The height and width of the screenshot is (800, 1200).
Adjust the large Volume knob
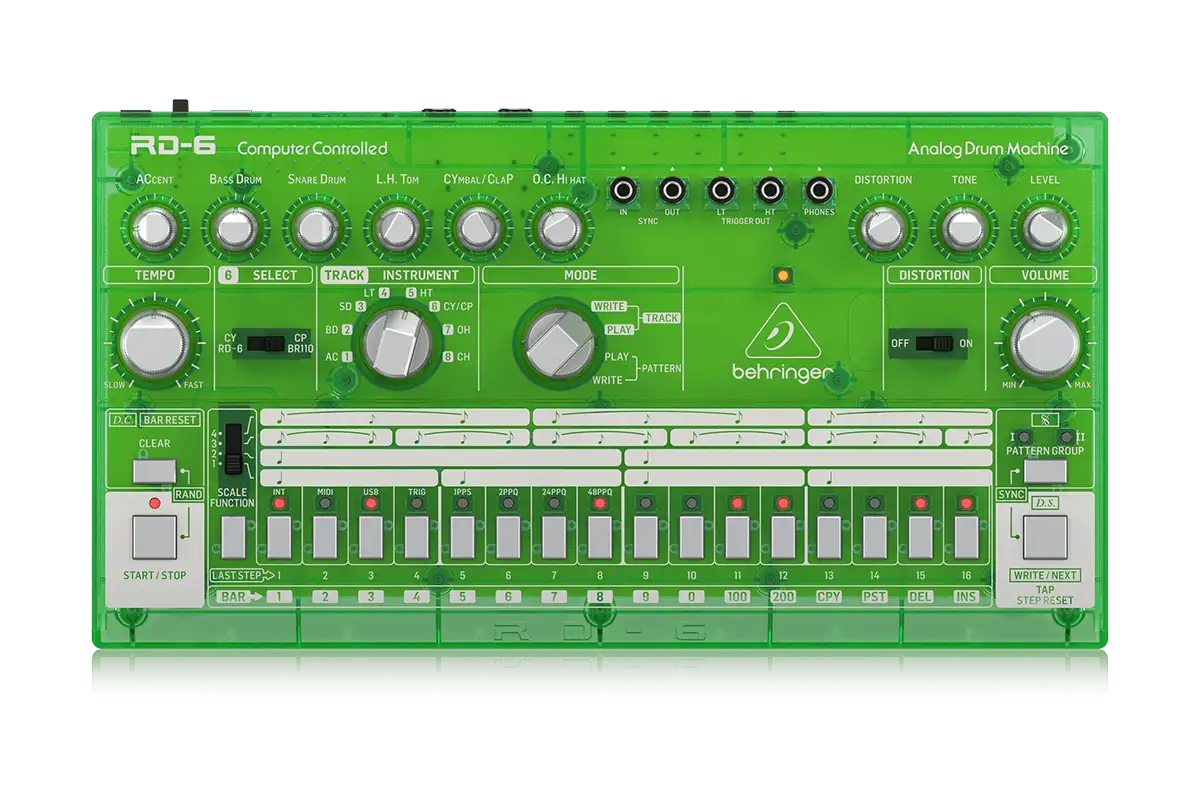1045,345
